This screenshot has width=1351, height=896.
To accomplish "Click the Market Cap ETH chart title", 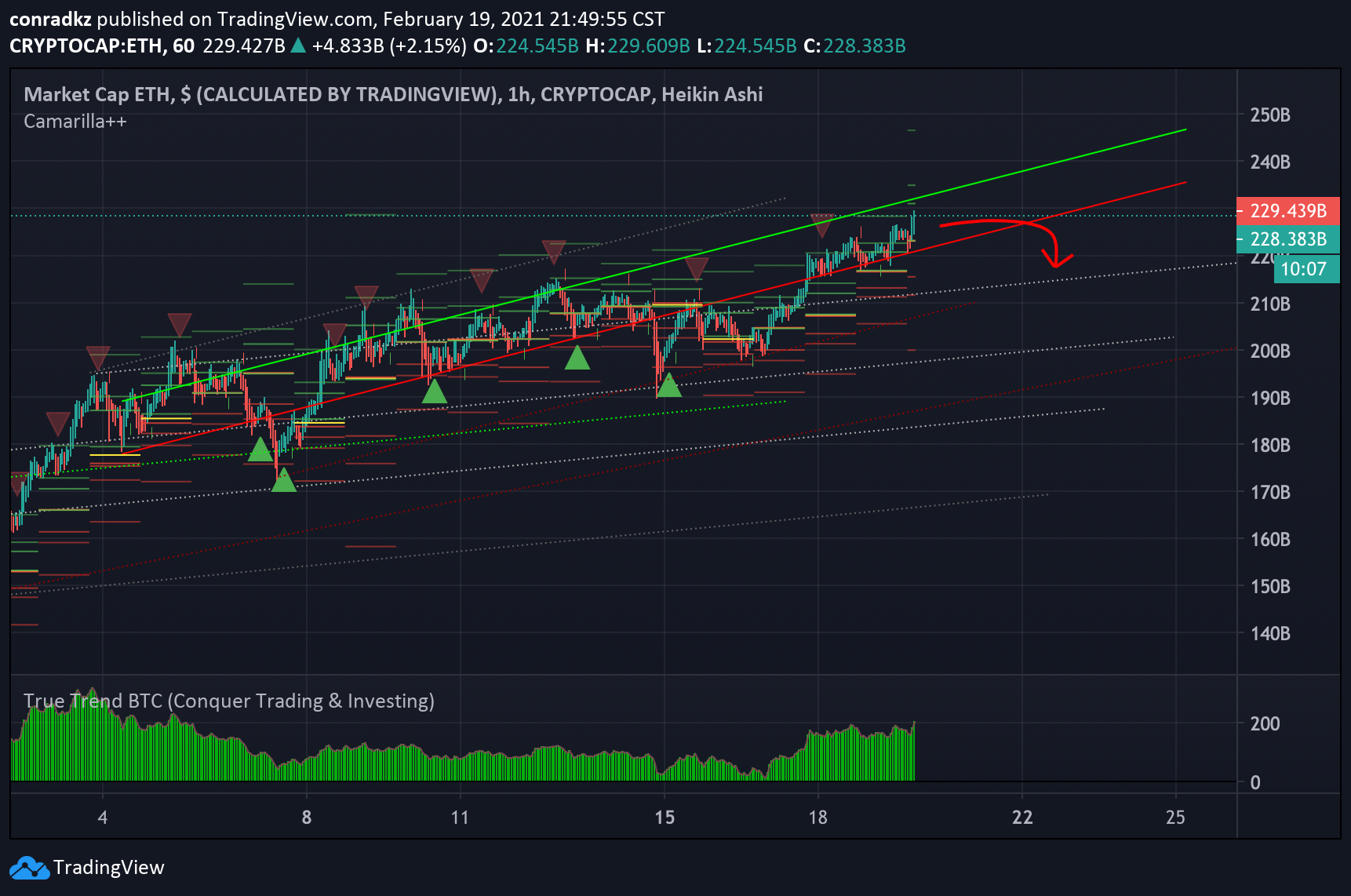I will [x=393, y=95].
